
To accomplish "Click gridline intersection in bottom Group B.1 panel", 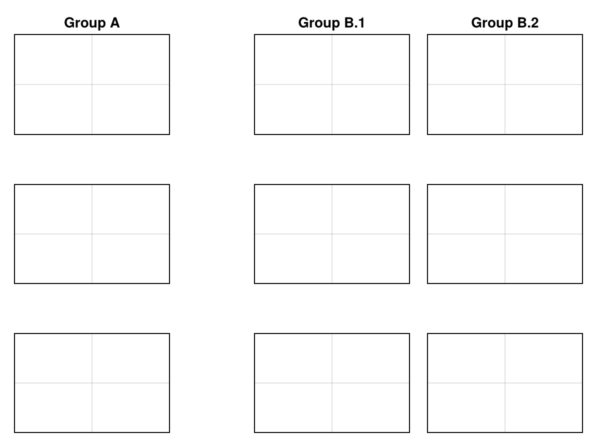I will [332, 383].
